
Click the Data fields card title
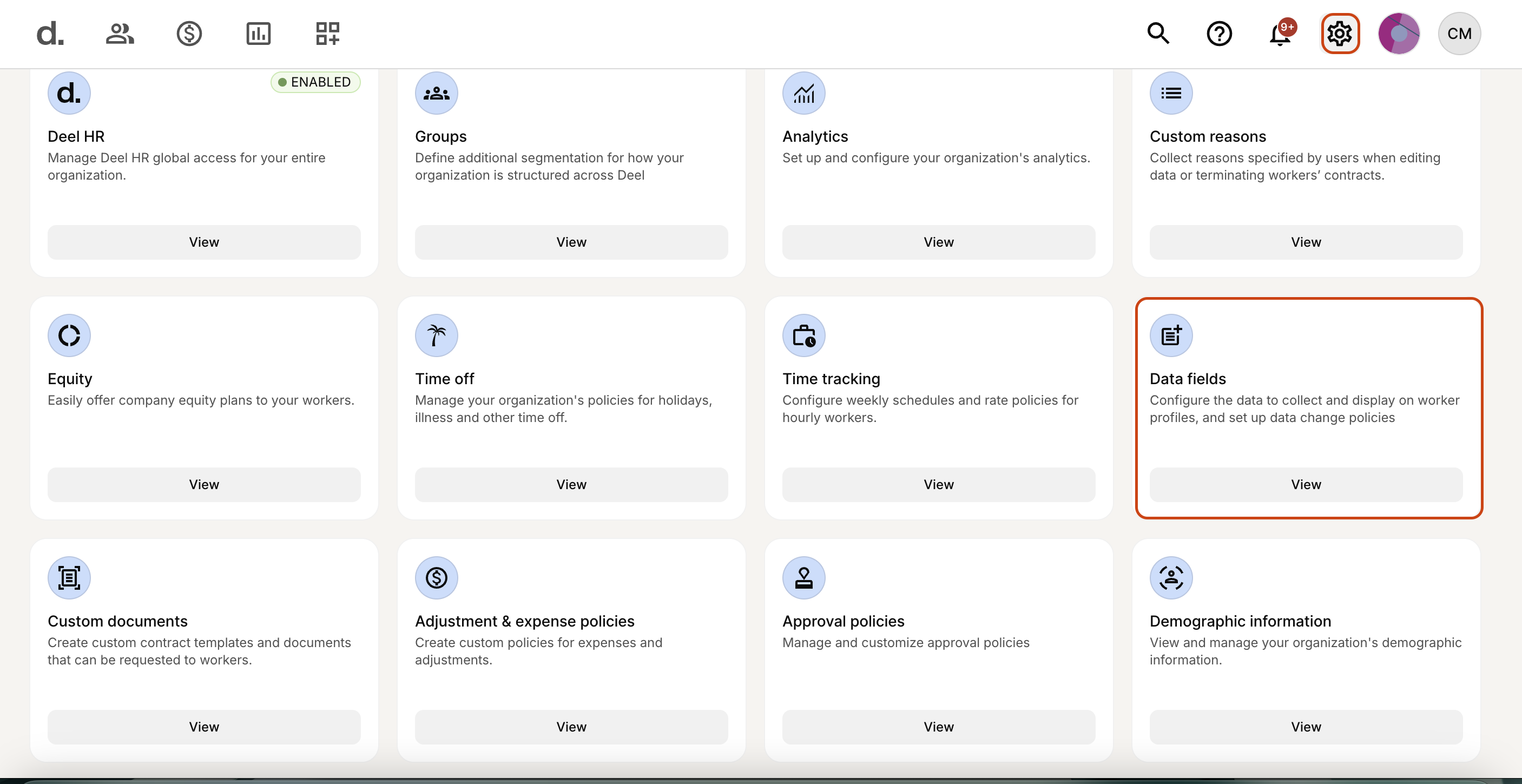pyautogui.click(x=1188, y=379)
